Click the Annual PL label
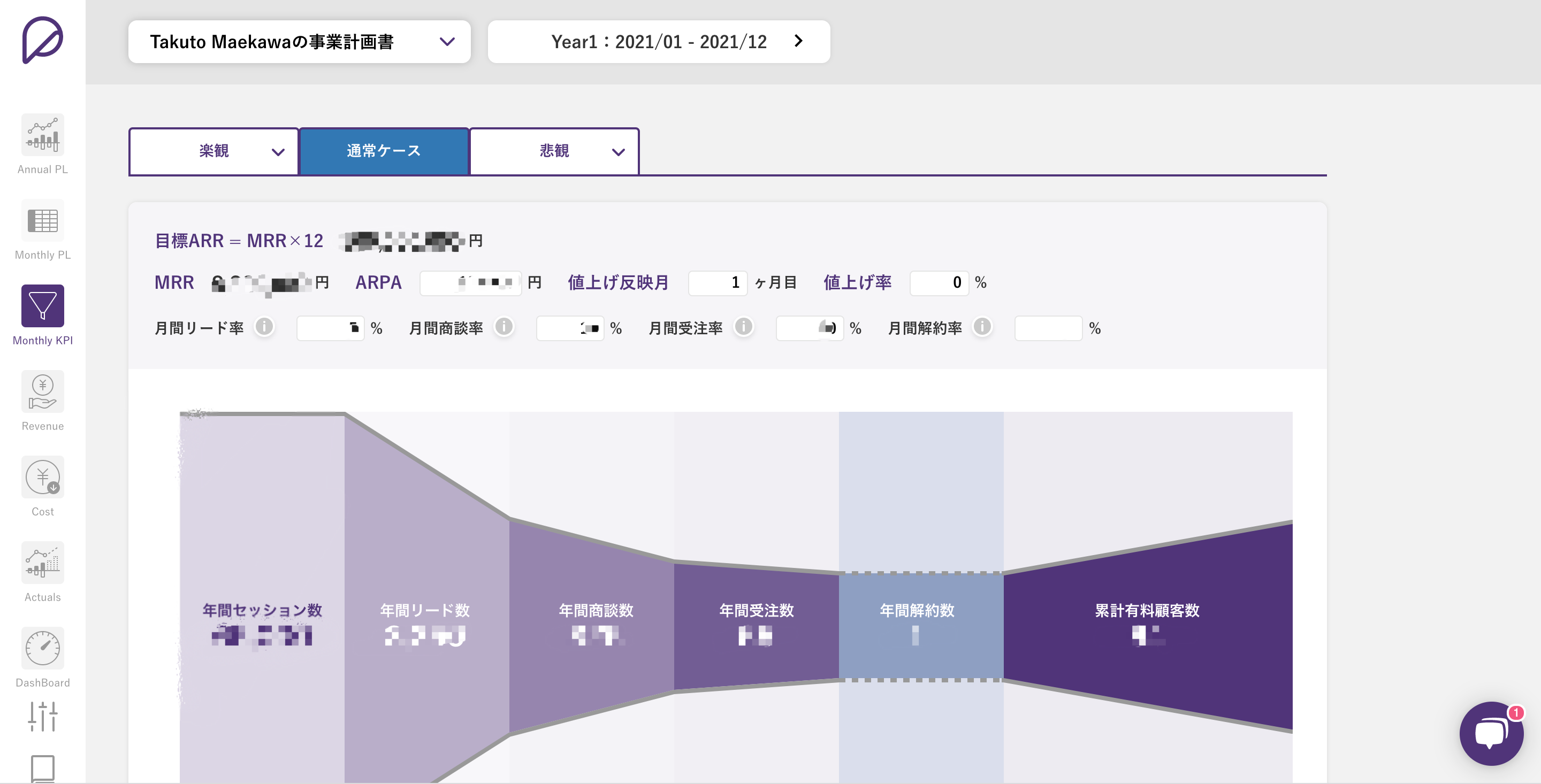The width and height of the screenshot is (1541, 784). pyautogui.click(x=42, y=170)
